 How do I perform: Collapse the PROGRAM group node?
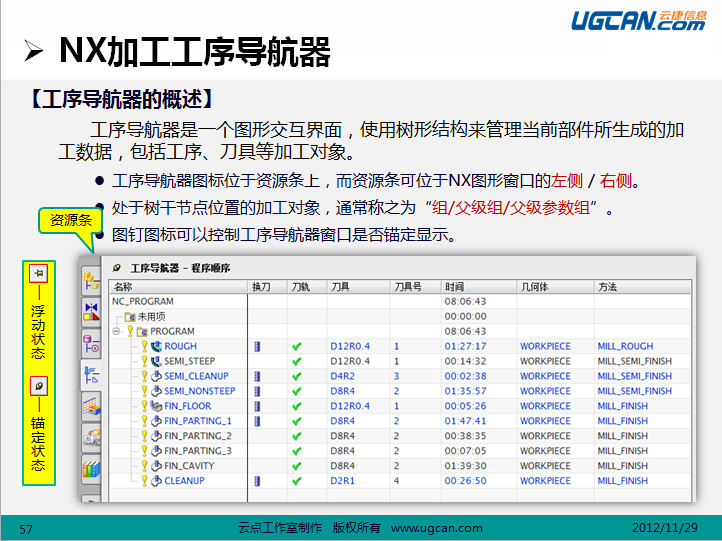[117, 331]
